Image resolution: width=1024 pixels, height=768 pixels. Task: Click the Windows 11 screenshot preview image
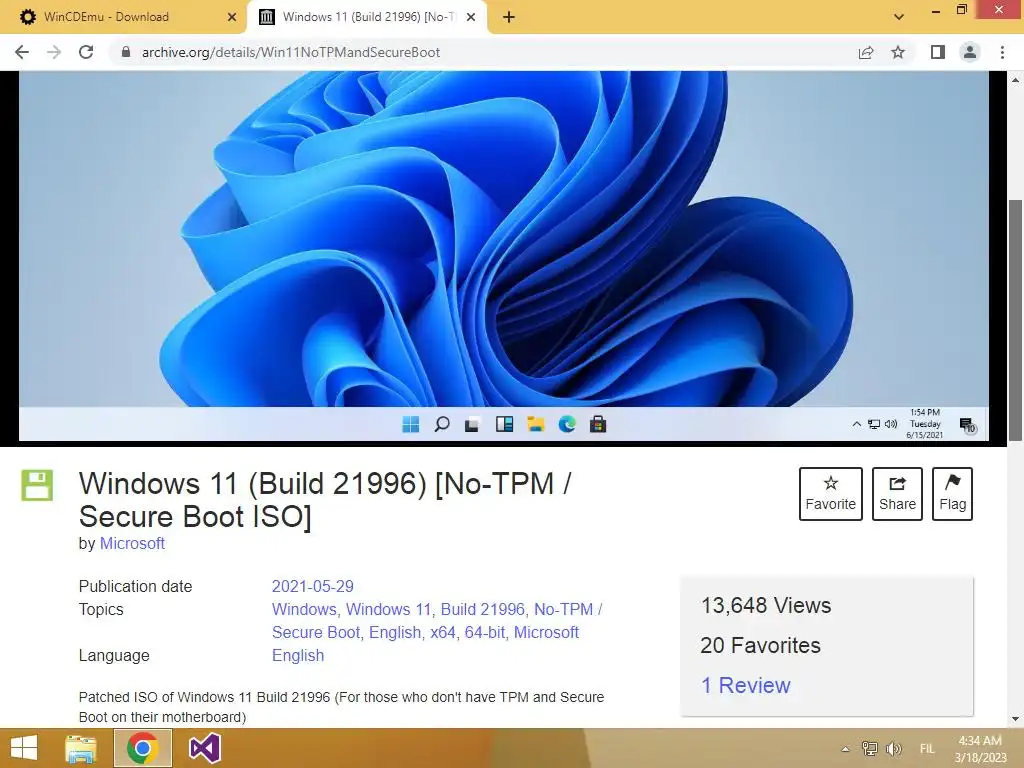tap(504, 256)
